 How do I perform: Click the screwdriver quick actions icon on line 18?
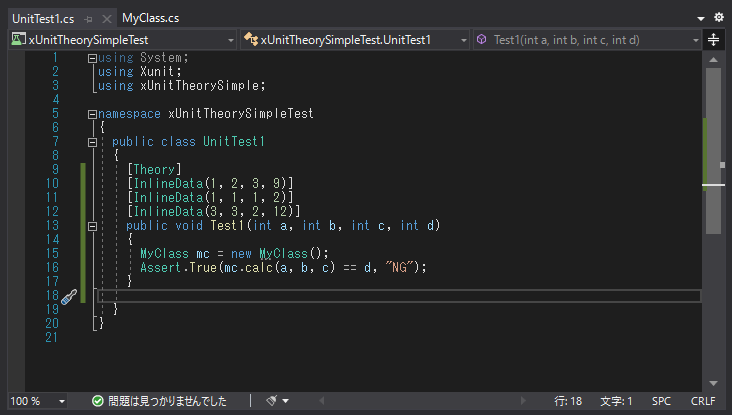[x=69, y=296]
